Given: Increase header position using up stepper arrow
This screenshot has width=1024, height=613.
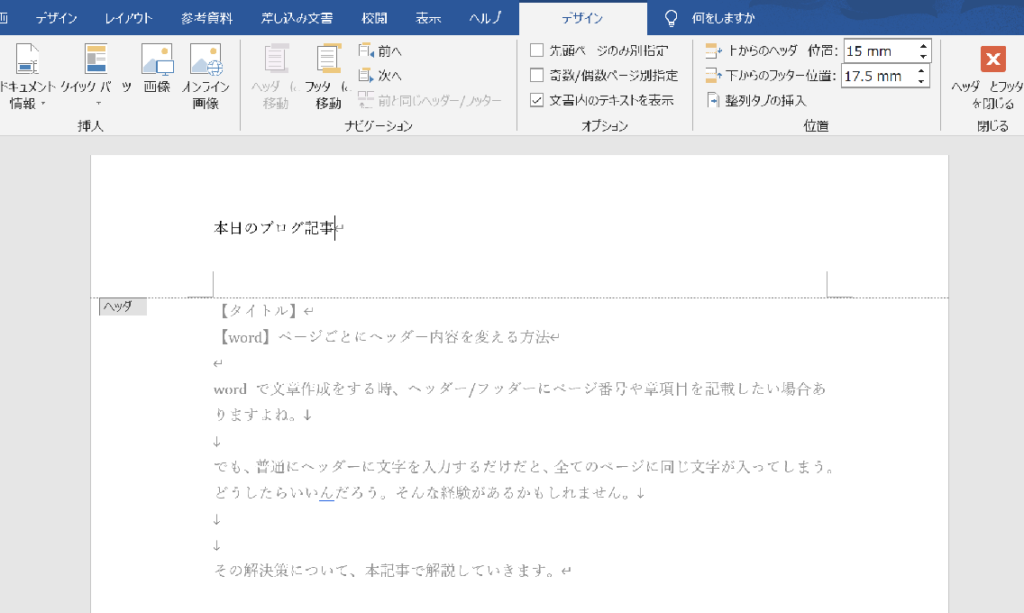Looking at the screenshot, I should (924, 44).
